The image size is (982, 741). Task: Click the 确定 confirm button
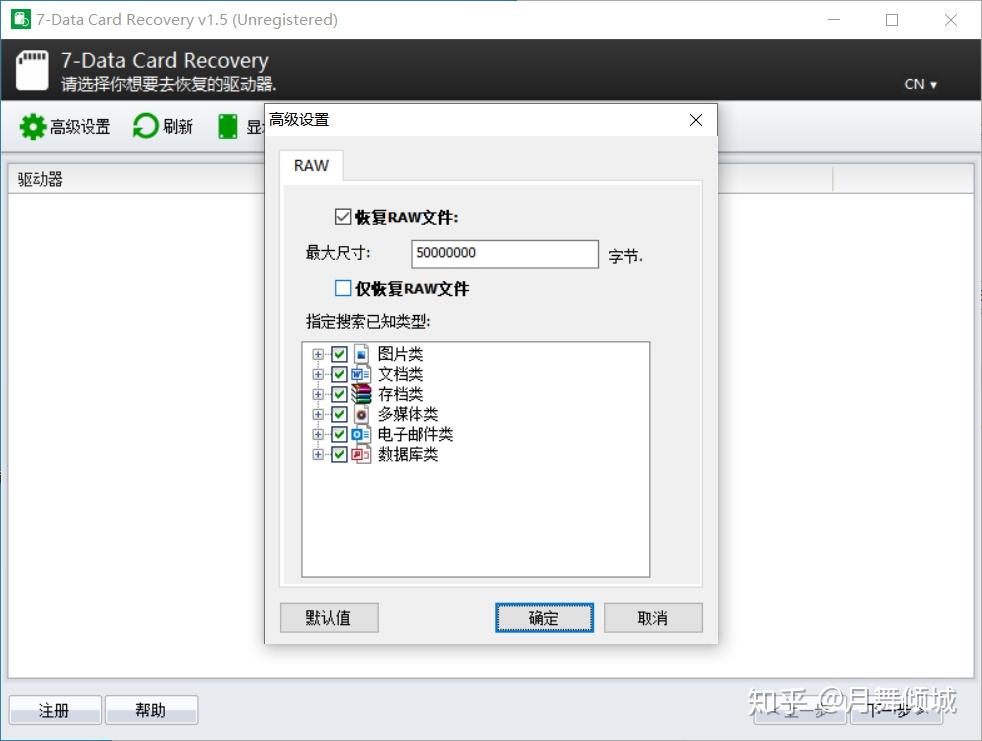544,618
